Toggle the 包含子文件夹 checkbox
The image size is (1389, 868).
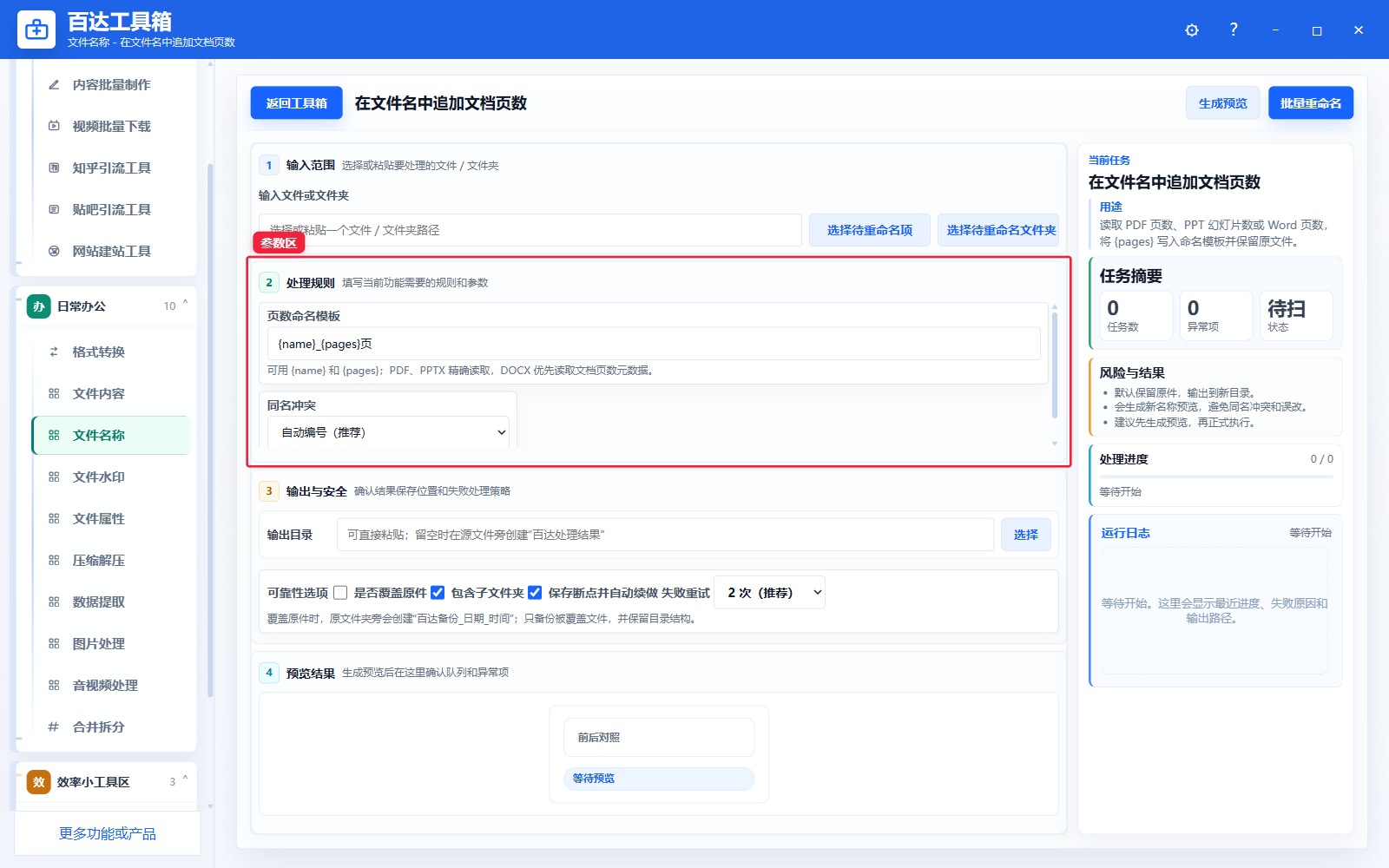coord(438,593)
